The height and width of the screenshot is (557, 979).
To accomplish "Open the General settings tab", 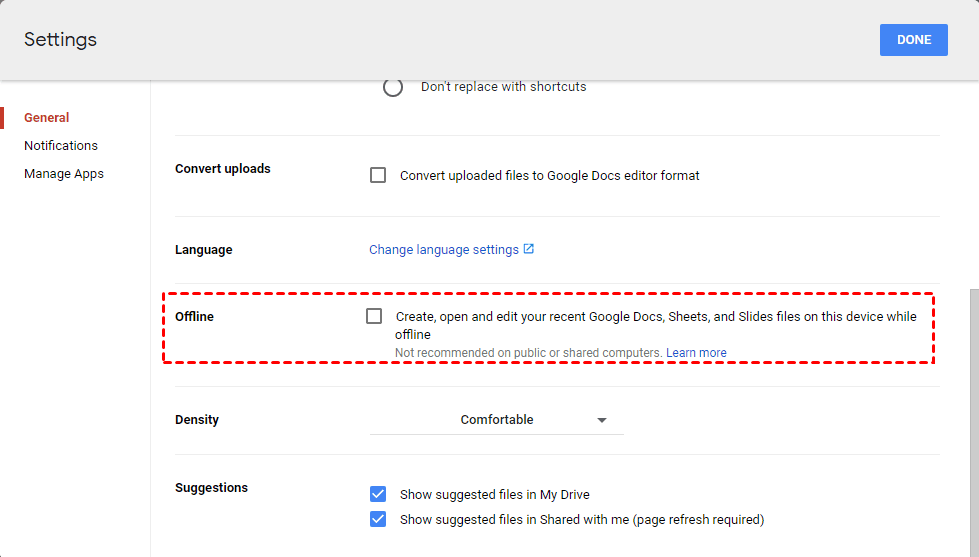I will [47, 118].
